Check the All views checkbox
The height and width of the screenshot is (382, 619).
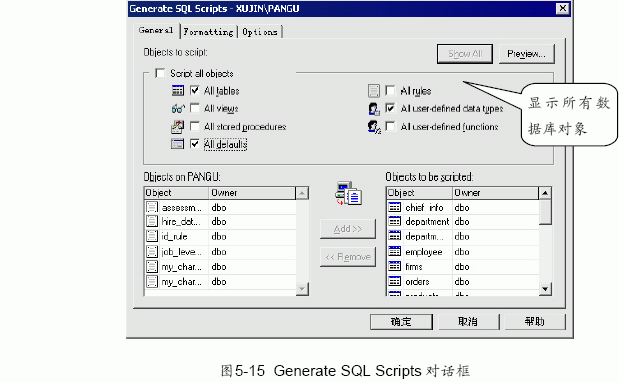click(x=195, y=108)
